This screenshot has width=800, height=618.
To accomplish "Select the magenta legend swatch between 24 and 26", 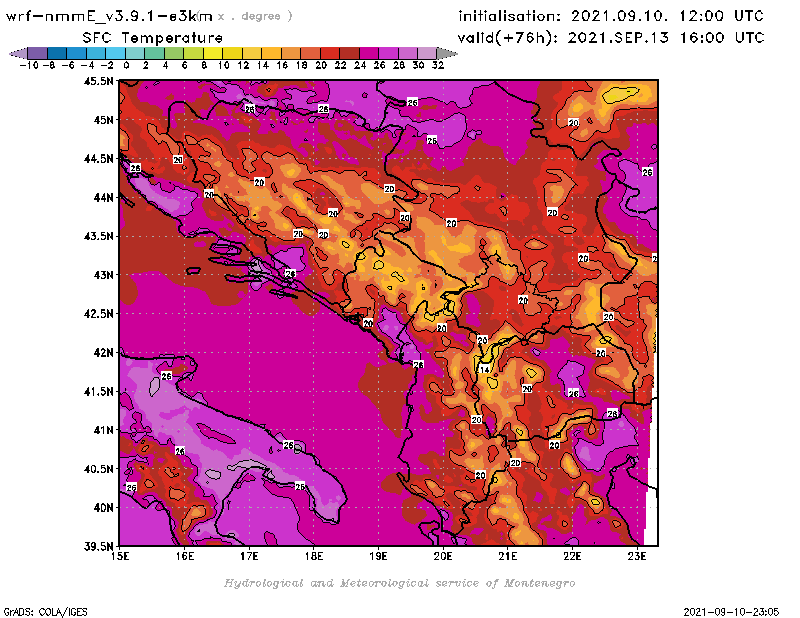I will pyautogui.click(x=368, y=53).
